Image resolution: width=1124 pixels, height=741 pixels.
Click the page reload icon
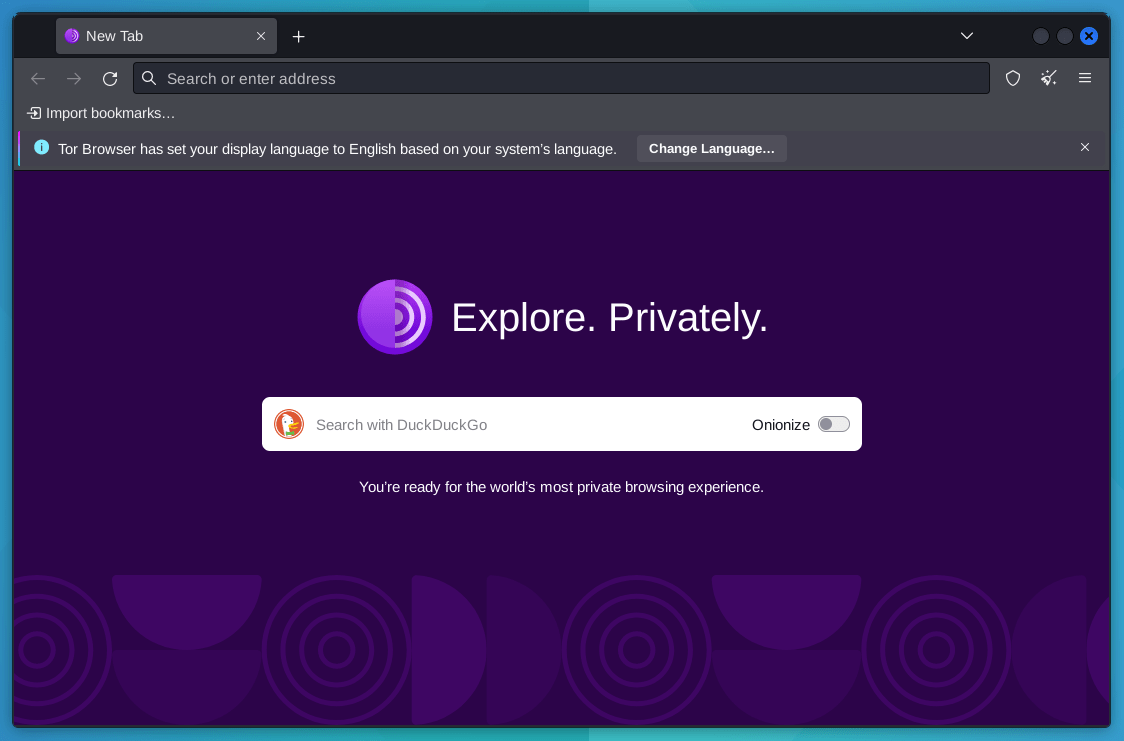pos(110,78)
